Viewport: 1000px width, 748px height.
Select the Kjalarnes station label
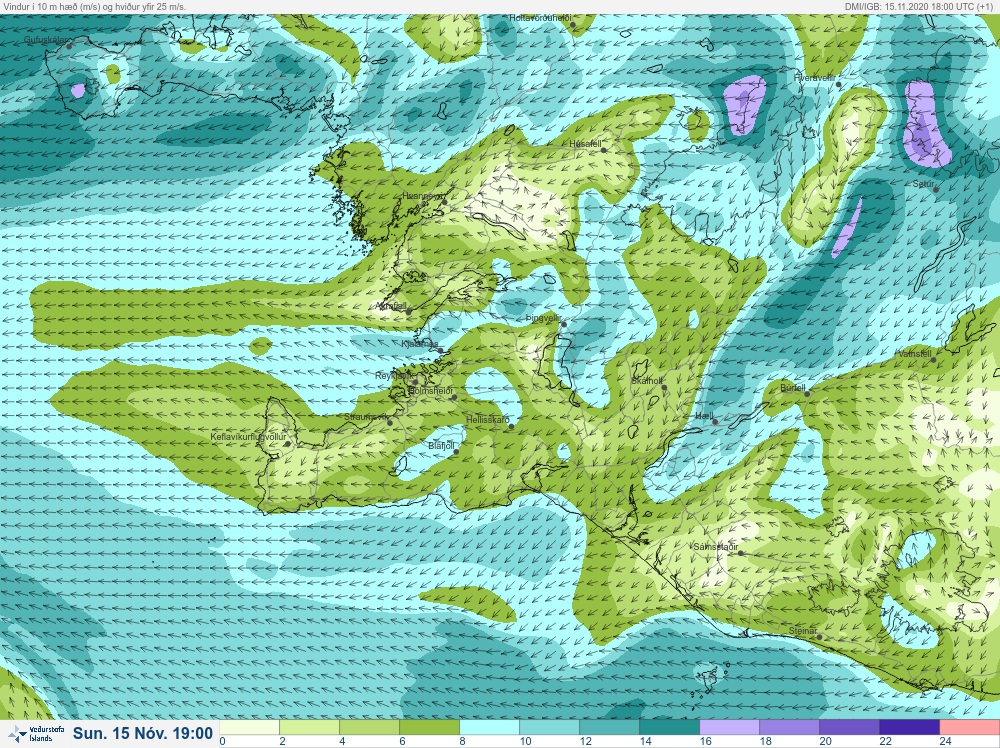[x=420, y=344]
